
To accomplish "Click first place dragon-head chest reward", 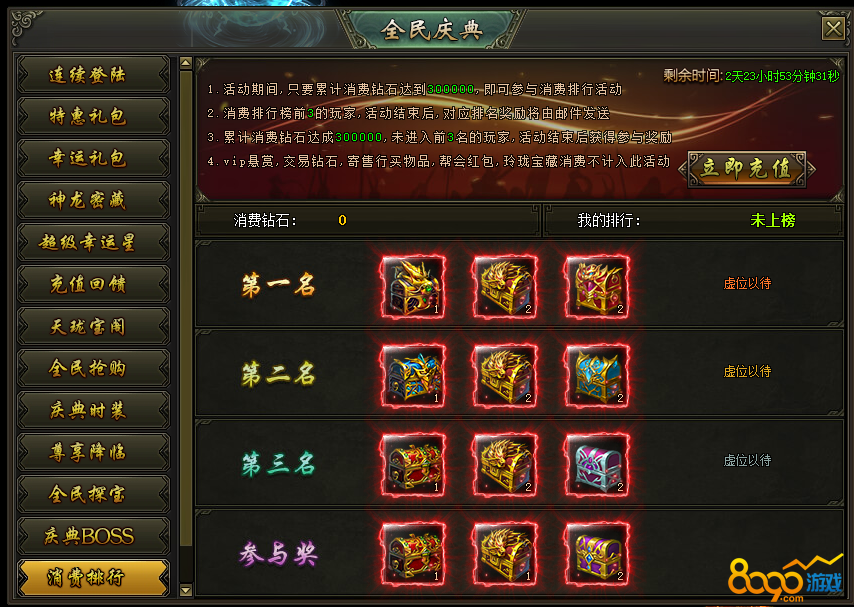I will (413, 287).
